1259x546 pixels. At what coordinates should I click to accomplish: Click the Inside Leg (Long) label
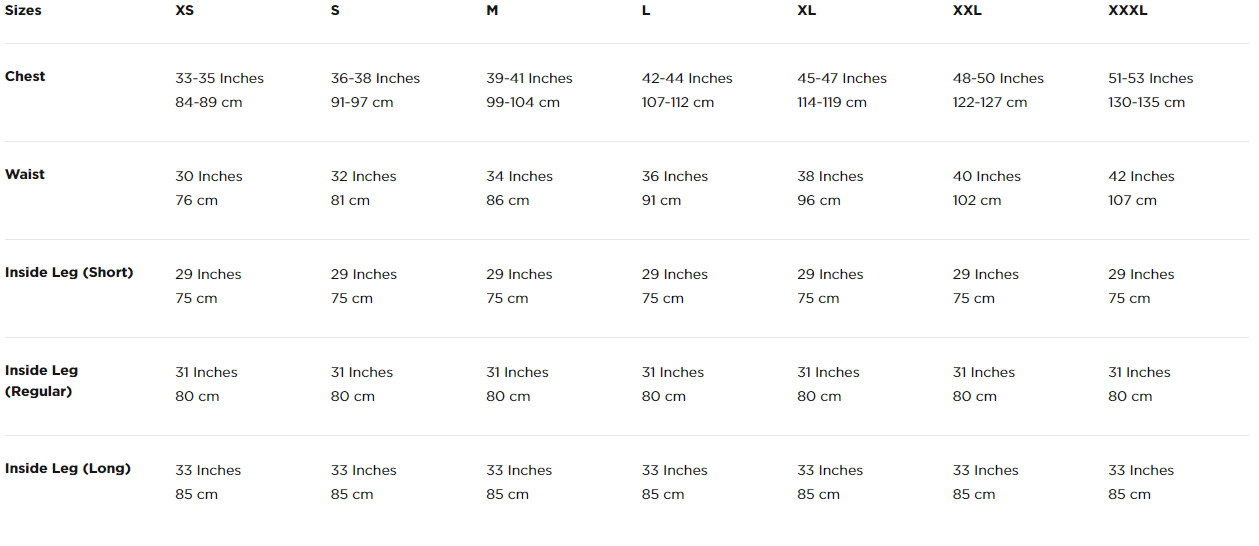click(68, 468)
